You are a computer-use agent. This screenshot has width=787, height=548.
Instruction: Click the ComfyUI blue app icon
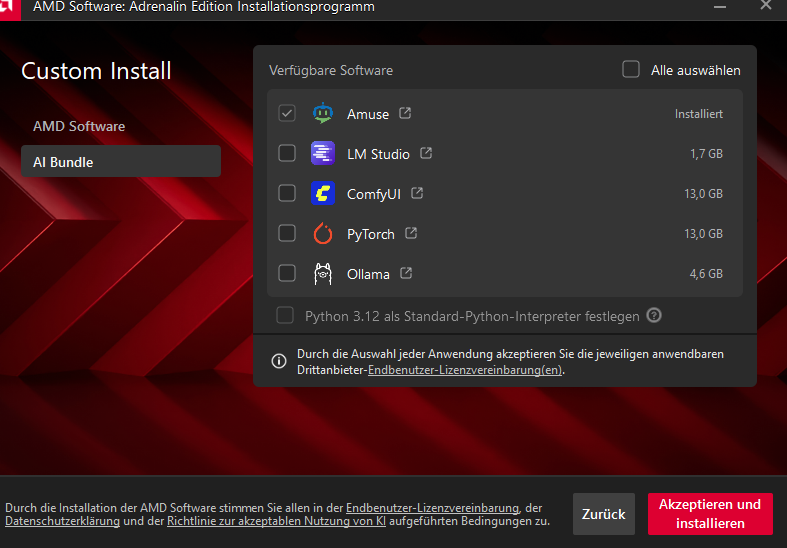tap(323, 193)
